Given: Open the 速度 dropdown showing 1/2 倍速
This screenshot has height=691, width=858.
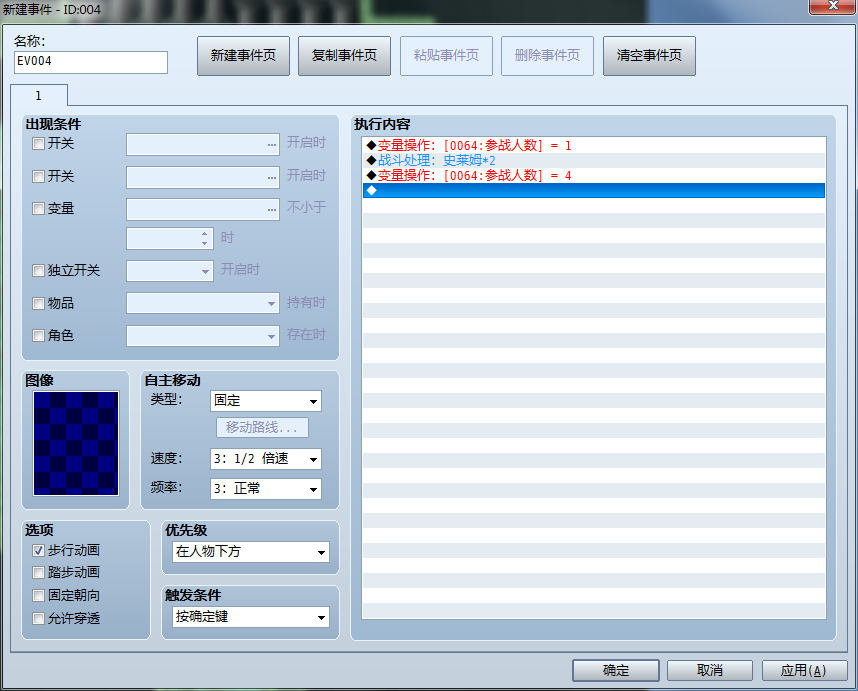Looking at the screenshot, I should [266, 459].
